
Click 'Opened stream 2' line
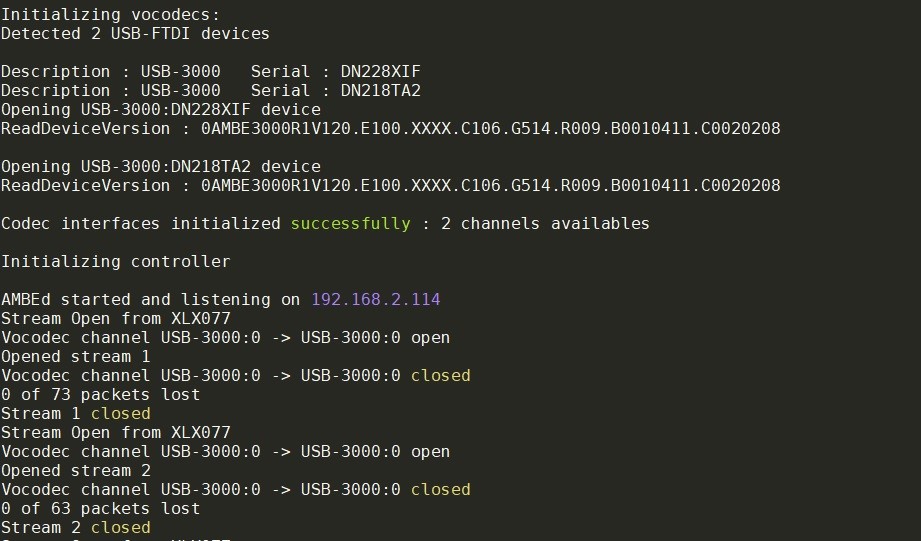(x=76, y=471)
